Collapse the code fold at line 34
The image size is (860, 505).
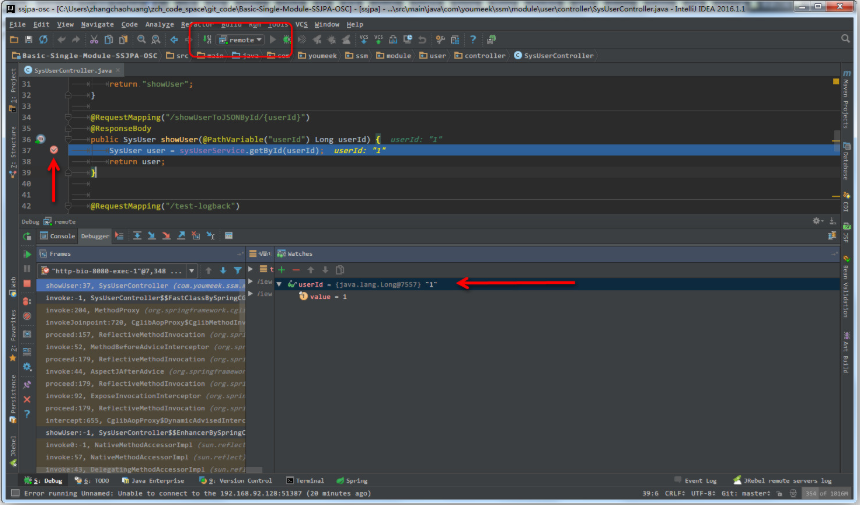pos(68,117)
